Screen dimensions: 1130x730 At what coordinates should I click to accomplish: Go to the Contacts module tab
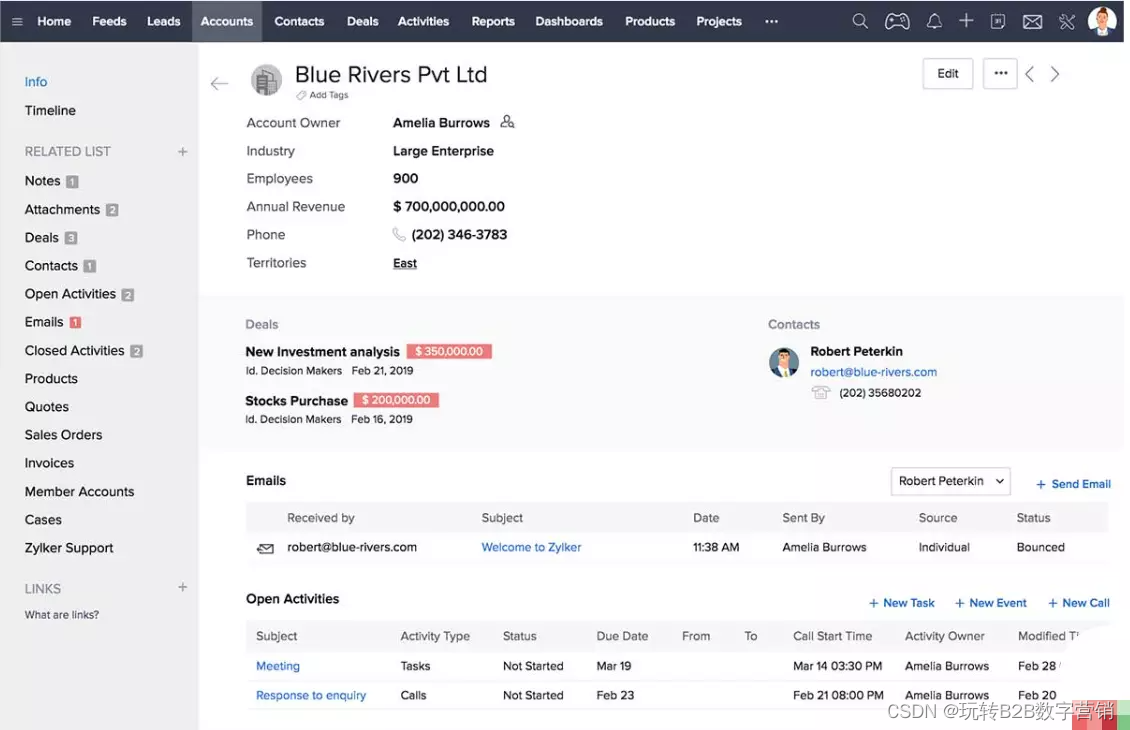click(299, 22)
